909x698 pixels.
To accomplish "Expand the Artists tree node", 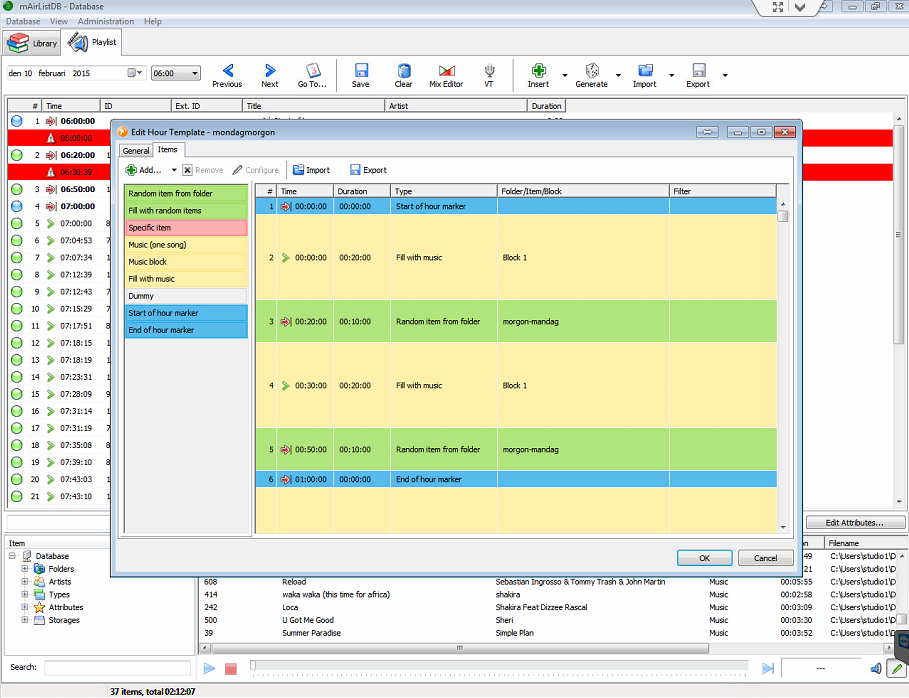I will 25,582.
